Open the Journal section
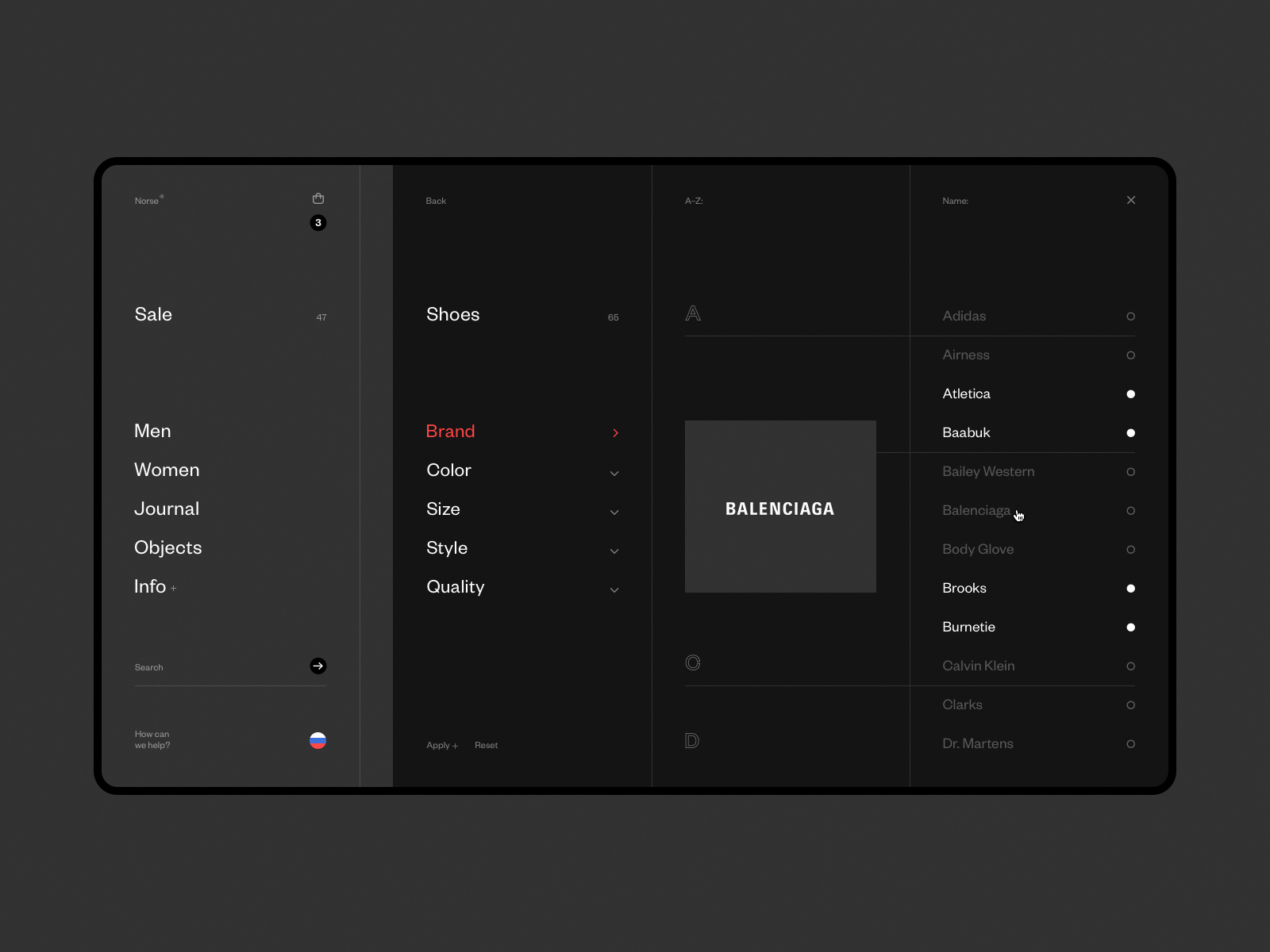This screenshot has width=1270, height=952. tap(167, 509)
